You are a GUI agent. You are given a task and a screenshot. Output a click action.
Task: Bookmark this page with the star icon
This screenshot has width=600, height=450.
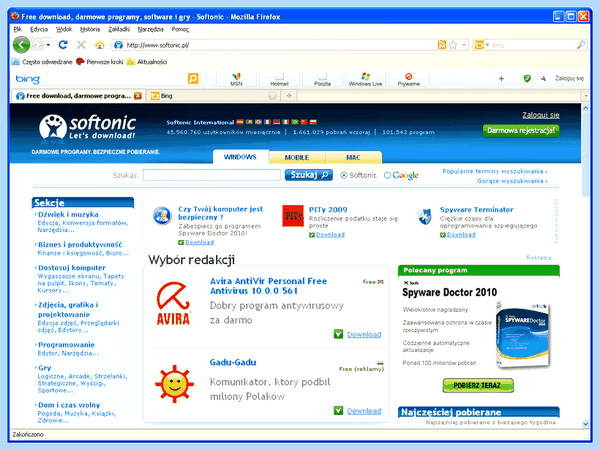click(453, 45)
